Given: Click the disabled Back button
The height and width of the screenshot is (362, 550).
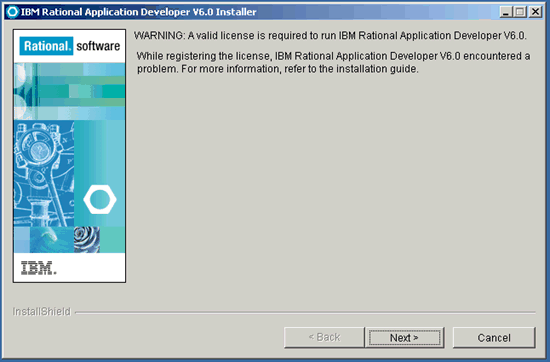Looking at the screenshot, I should coord(324,338).
